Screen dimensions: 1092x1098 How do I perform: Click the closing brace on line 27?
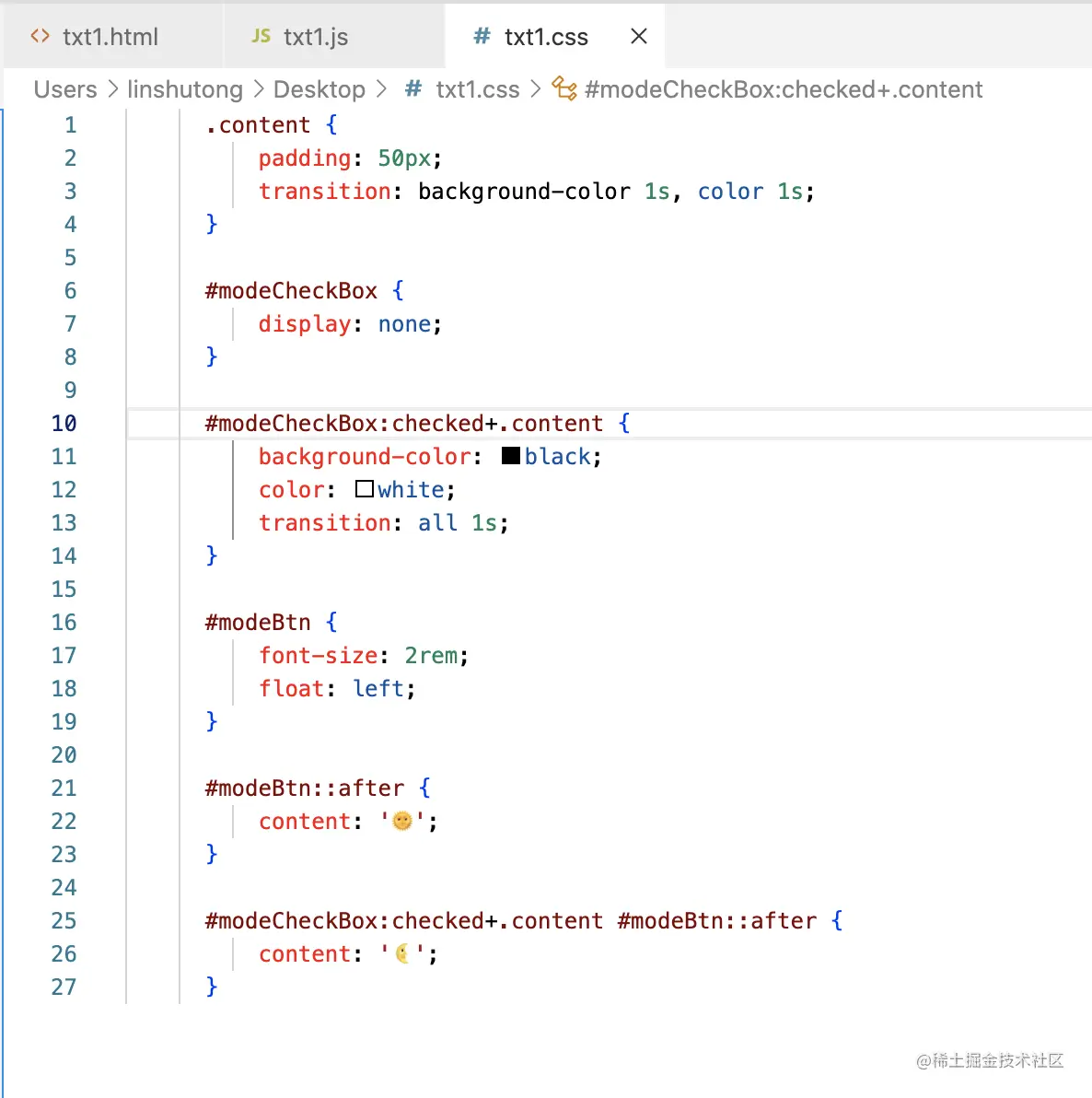tap(212, 986)
